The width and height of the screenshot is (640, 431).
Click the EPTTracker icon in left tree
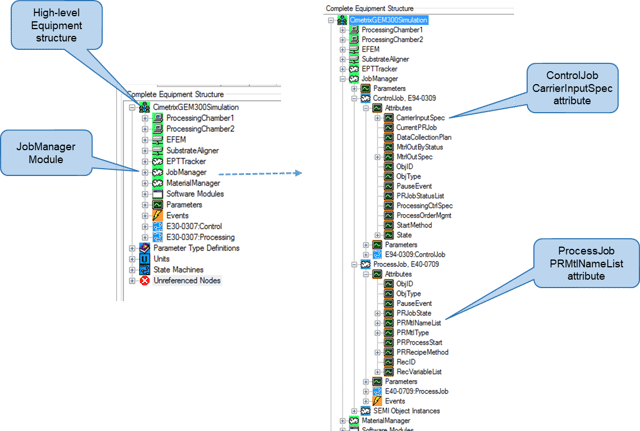158,162
